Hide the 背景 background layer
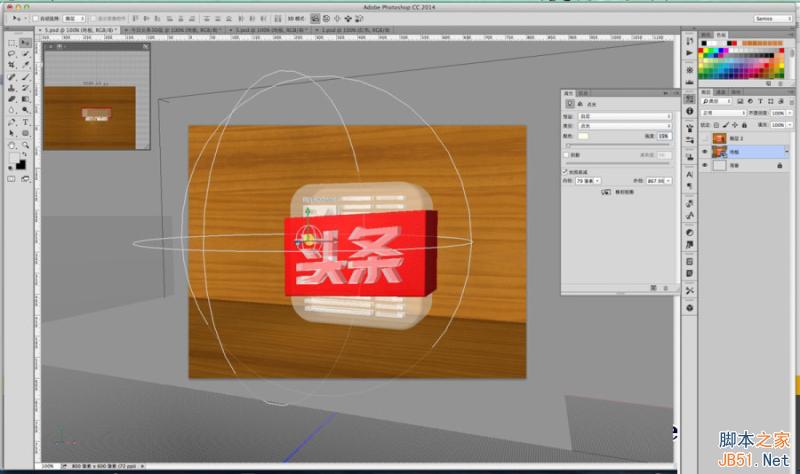 click(x=705, y=165)
